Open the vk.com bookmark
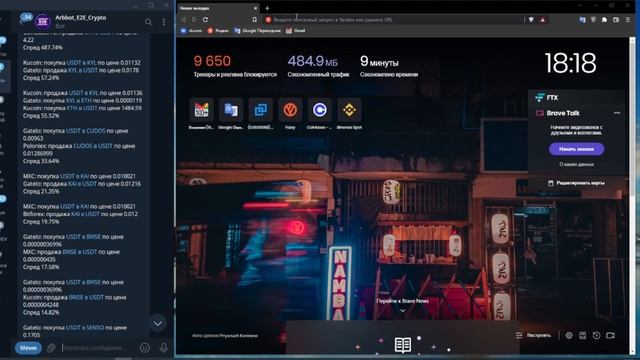This screenshot has height=360, width=640. click(x=191, y=31)
